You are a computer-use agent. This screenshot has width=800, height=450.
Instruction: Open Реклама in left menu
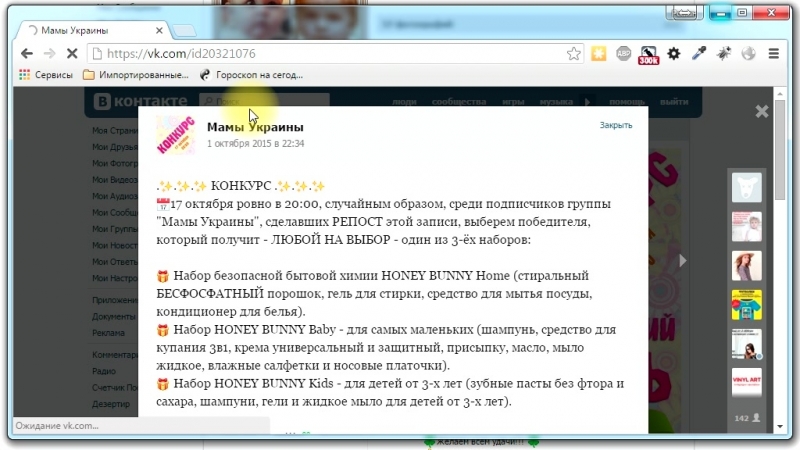(x=108, y=333)
